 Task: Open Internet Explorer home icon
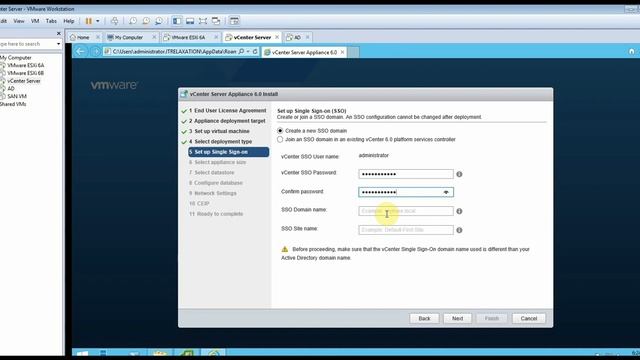pyautogui.click(x=631, y=51)
